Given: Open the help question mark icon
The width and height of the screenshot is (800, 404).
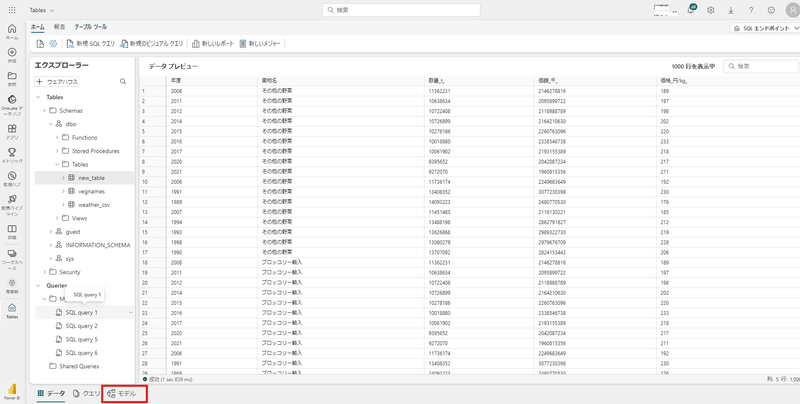Looking at the screenshot, I should [x=751, y=10].
